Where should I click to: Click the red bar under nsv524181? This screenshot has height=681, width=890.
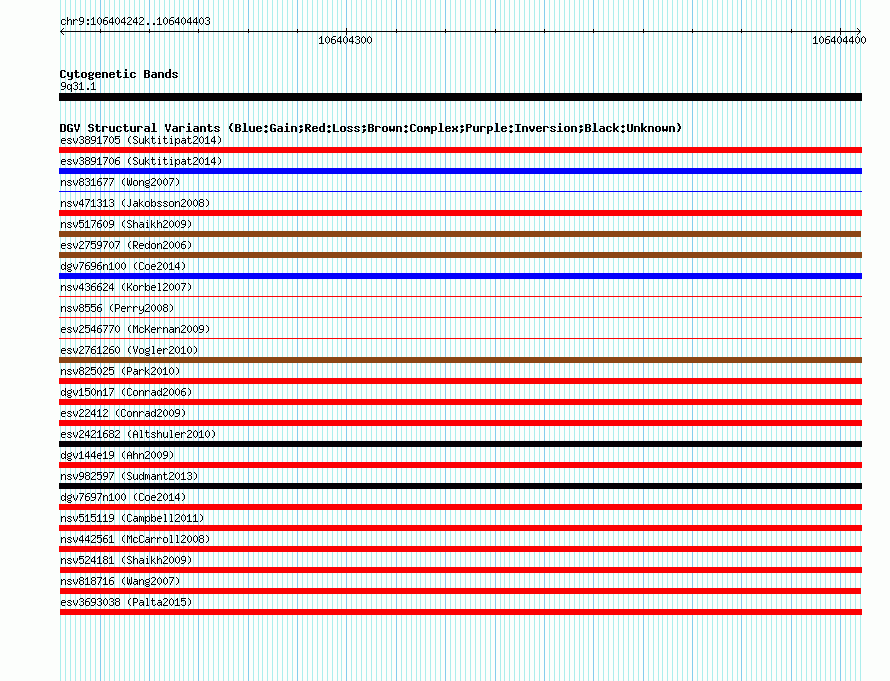[460, 570]
